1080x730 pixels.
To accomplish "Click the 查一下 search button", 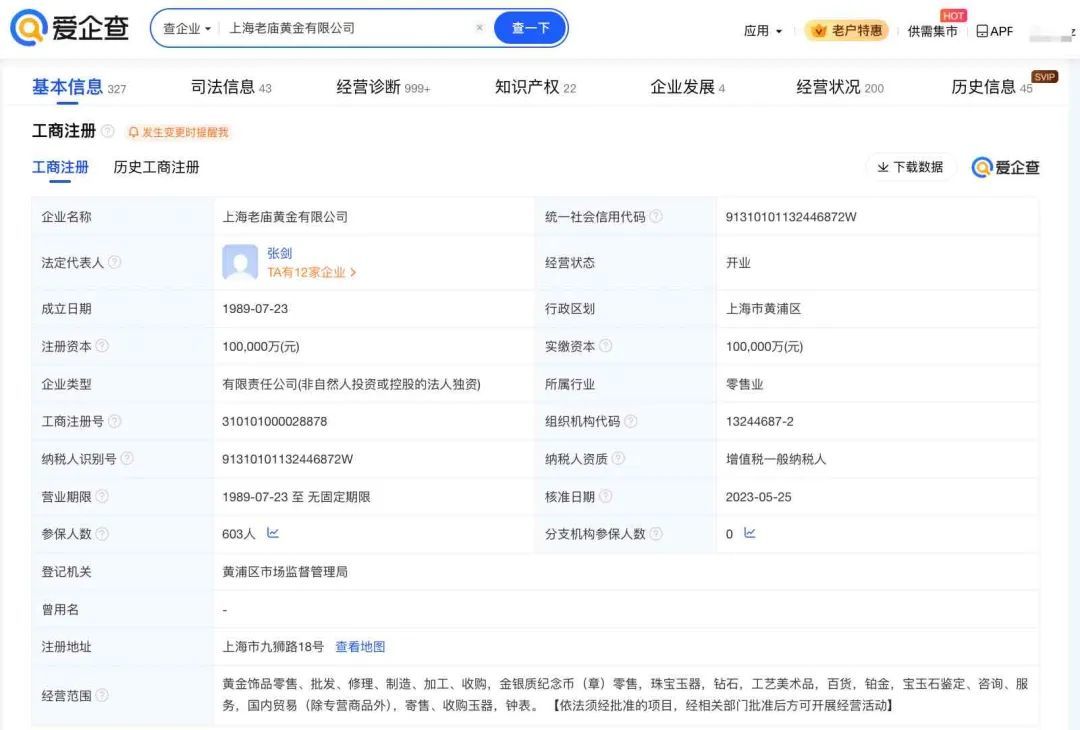I will pos(530,28).
